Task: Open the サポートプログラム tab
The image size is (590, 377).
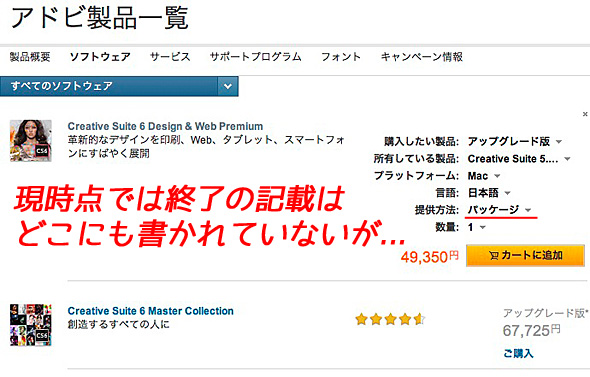Action: (255, 57)
